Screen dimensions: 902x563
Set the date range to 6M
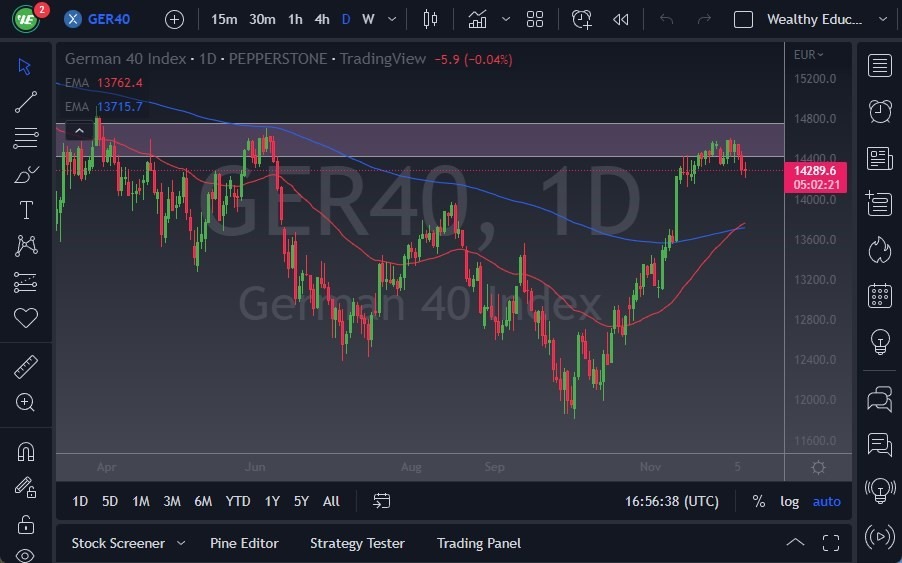203,501
